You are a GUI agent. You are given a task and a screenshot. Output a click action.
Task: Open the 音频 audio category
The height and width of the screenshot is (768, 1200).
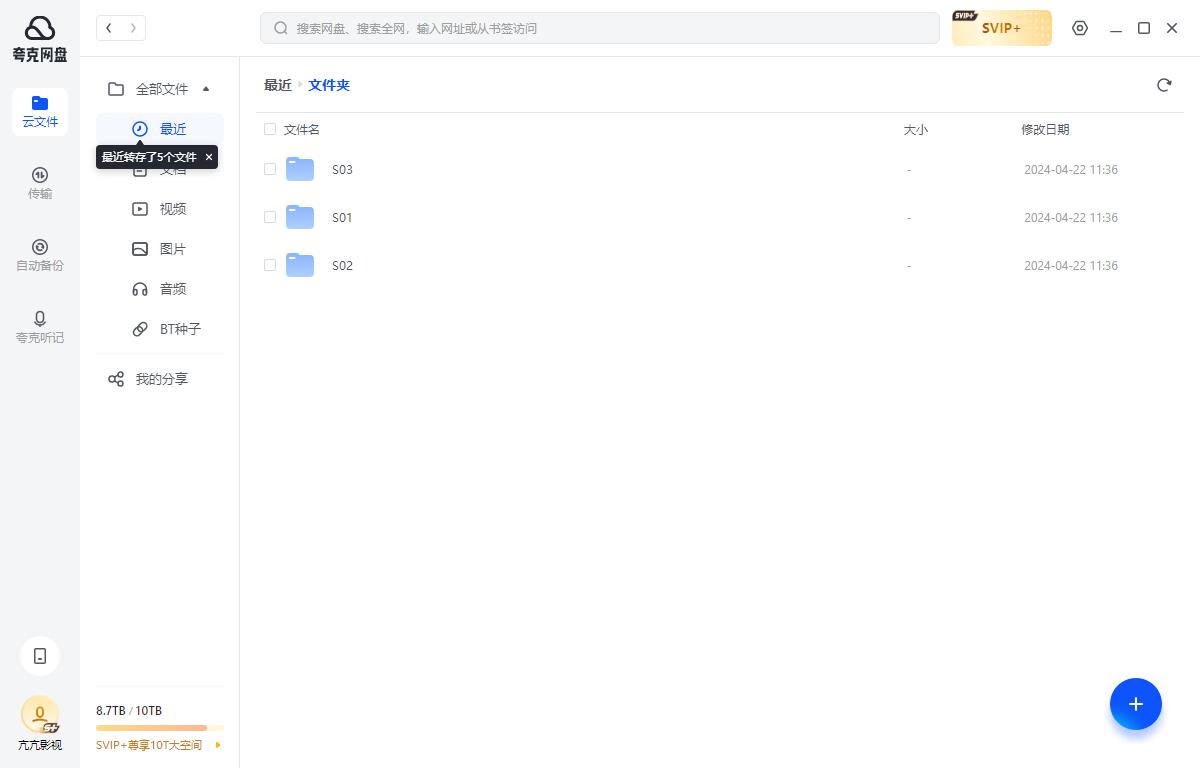(172, 288)
